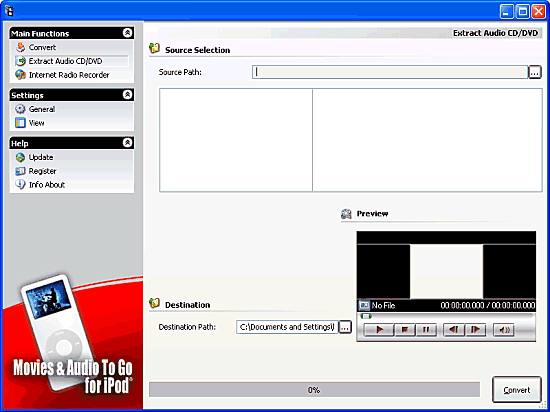Step forward one frame in preview

click(475, 330)
